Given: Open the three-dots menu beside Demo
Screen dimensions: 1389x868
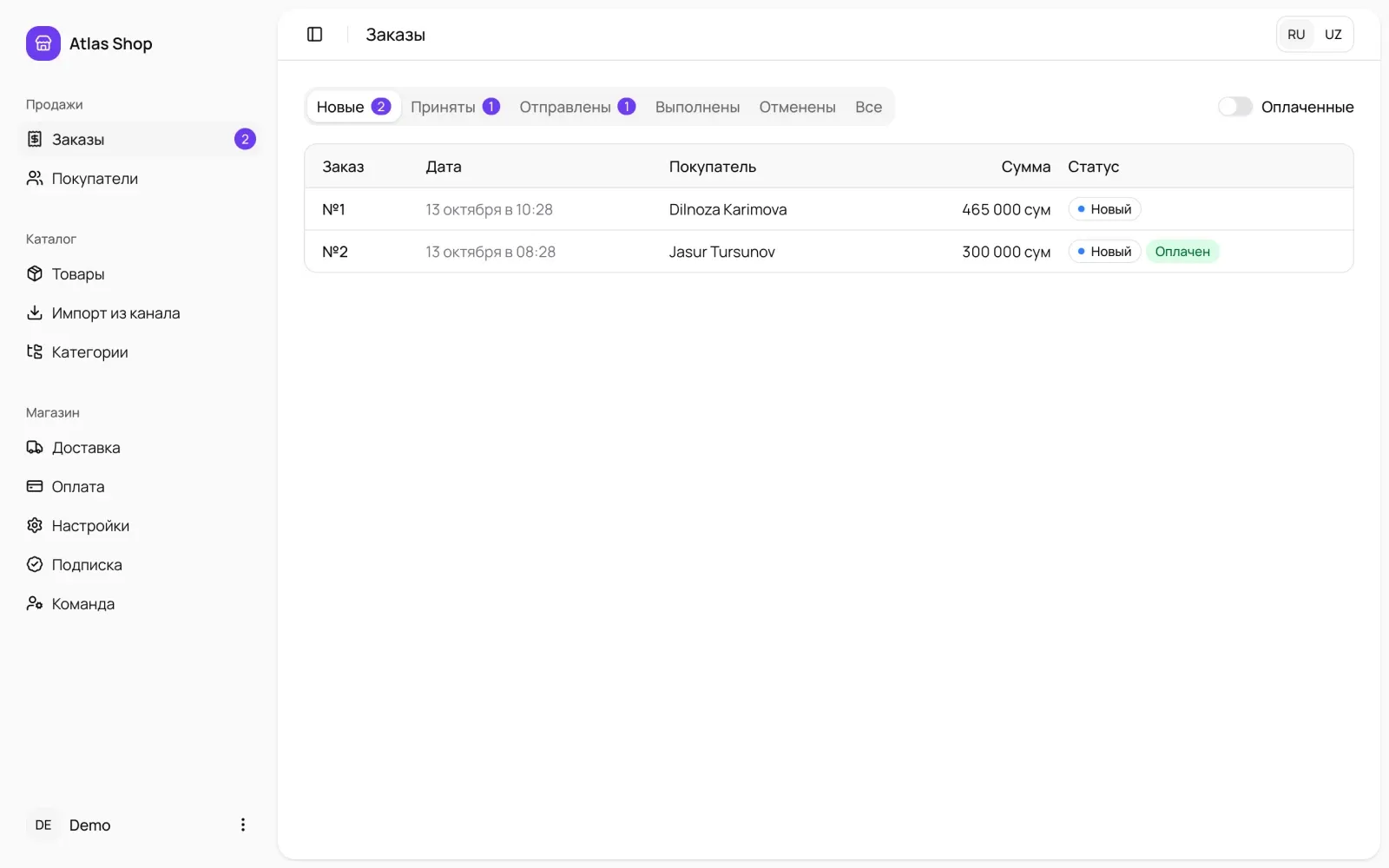Looking at the screenshot, I should 243,825.
